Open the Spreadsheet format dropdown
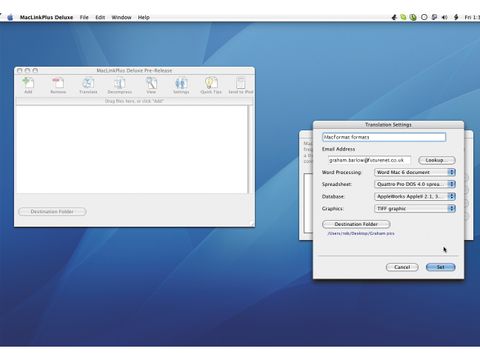Image resolution: width=480 pixels, height=360 pixels. coord(415,184)
